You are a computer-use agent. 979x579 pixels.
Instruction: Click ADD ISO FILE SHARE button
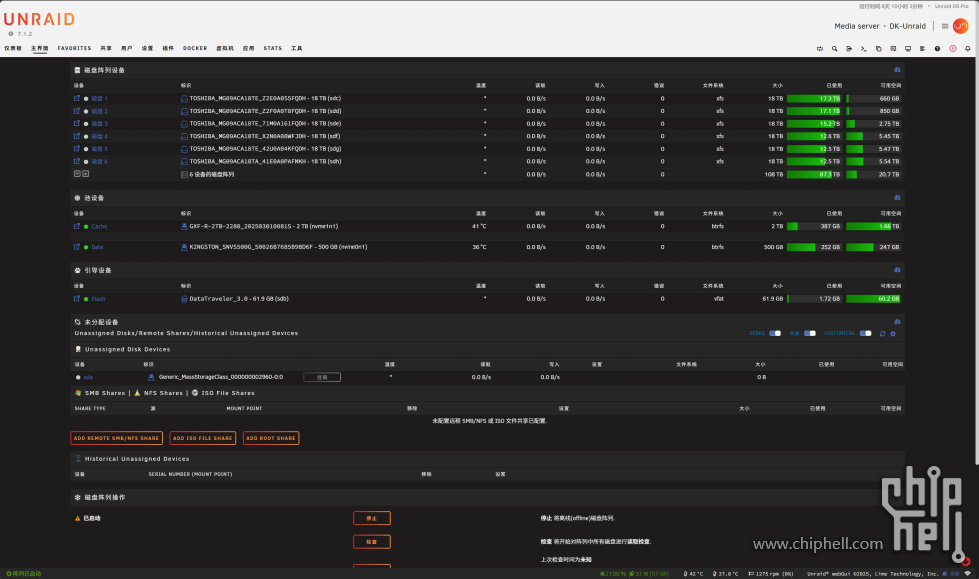(202, 438)
